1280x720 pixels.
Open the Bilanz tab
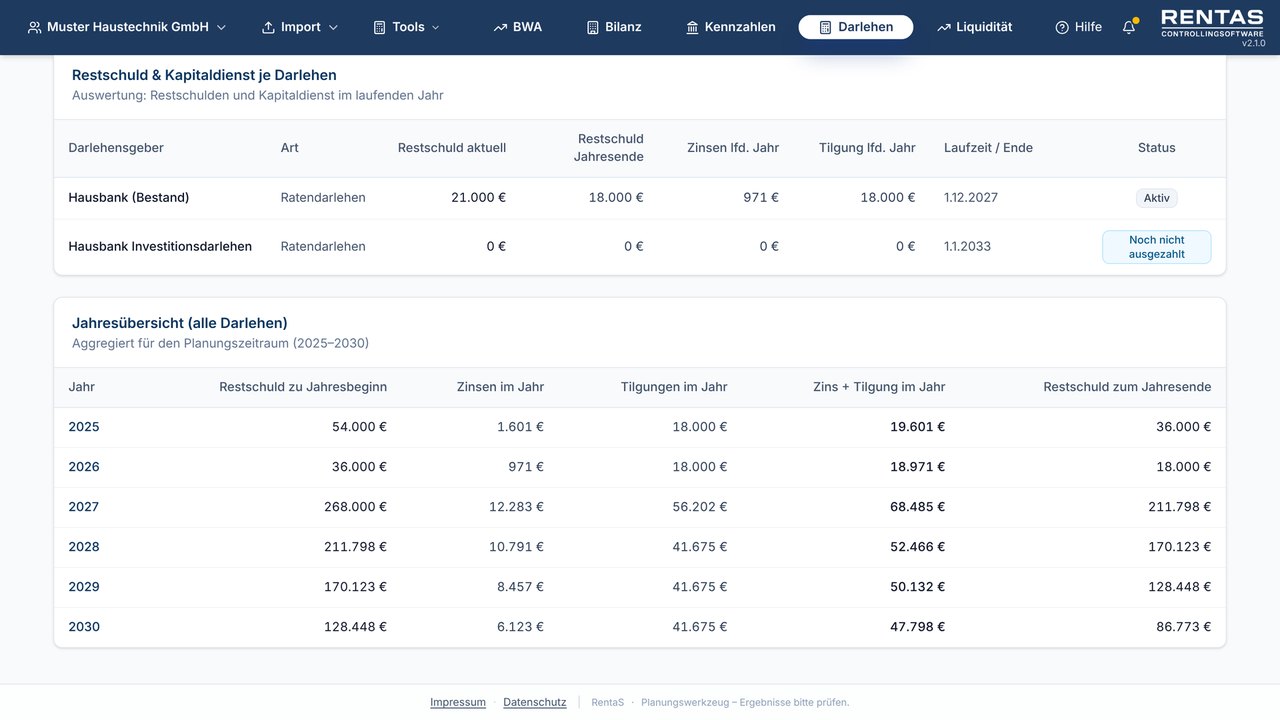[x=614, y=27]
